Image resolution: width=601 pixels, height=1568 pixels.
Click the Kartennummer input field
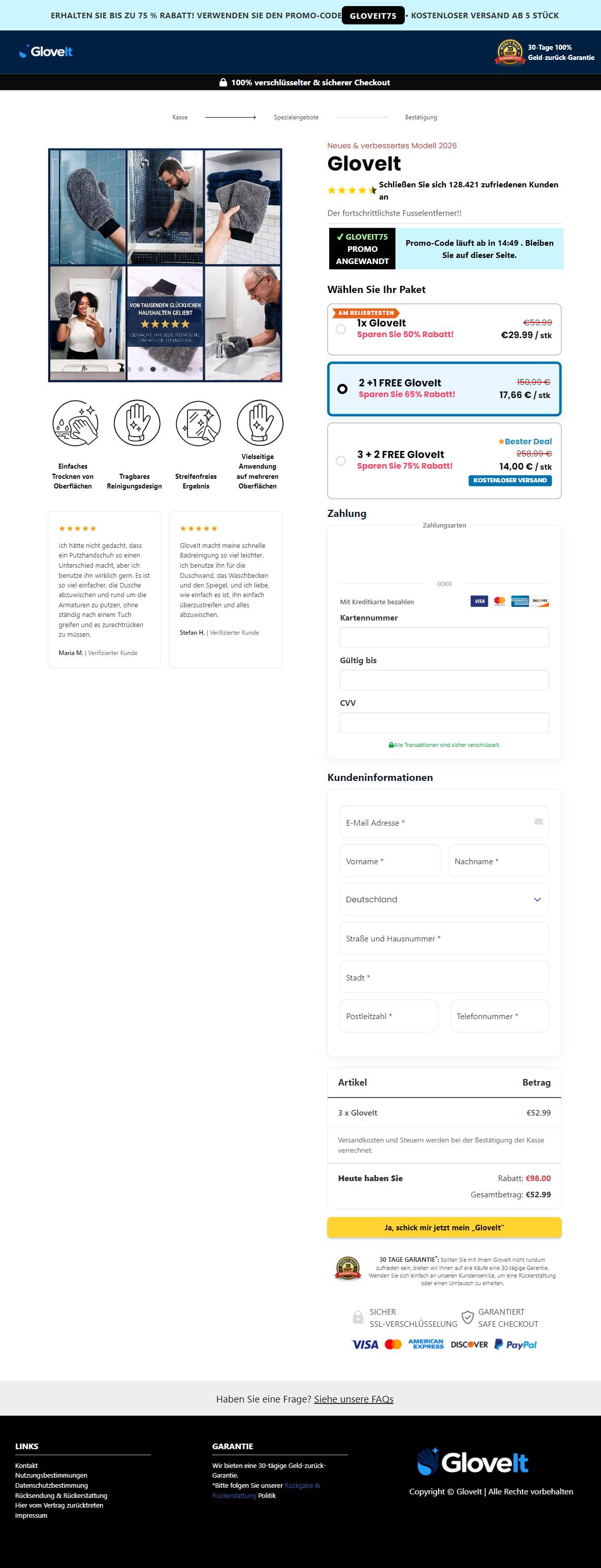445,637
